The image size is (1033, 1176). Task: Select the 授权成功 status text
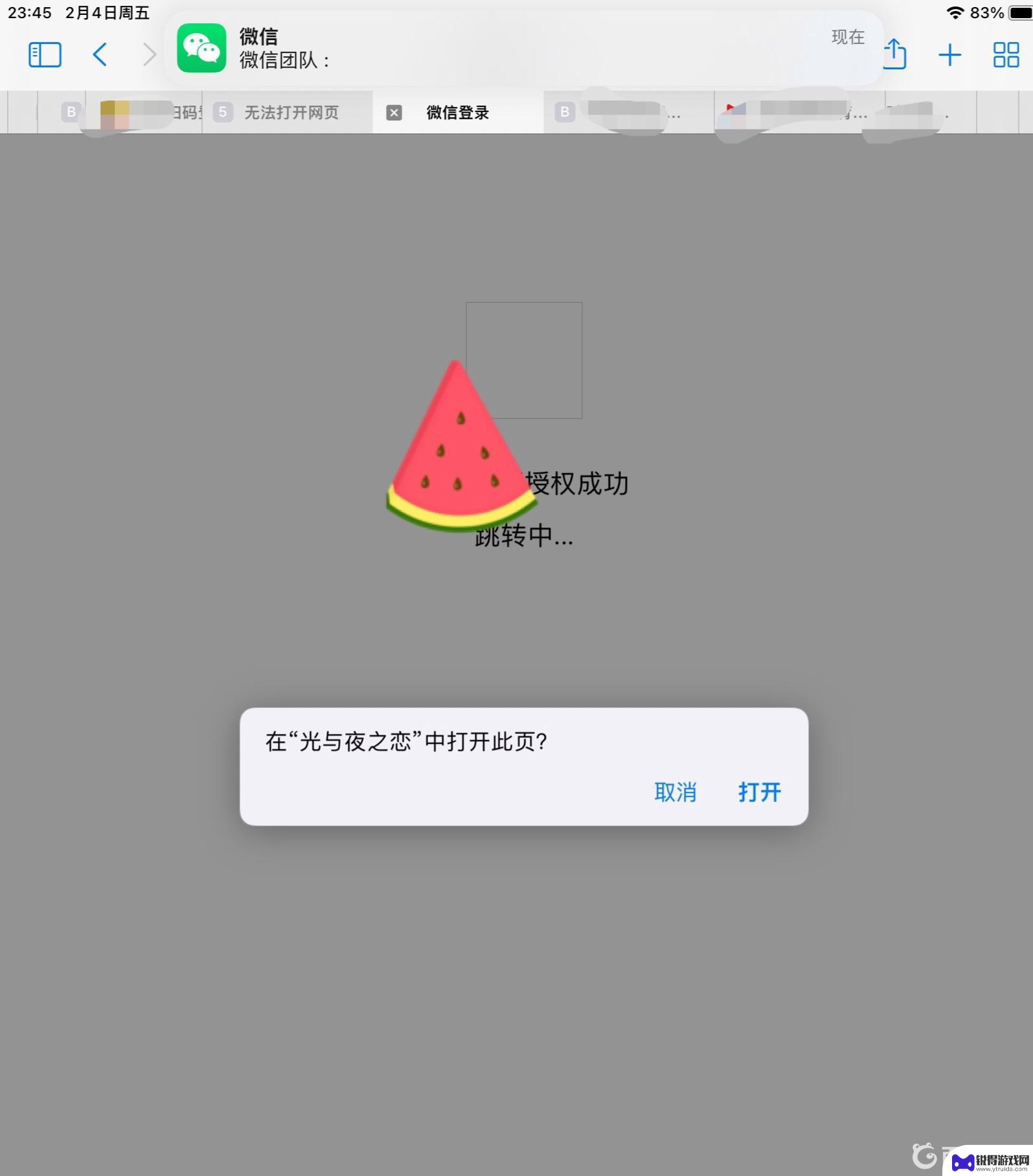pos(576,484)
